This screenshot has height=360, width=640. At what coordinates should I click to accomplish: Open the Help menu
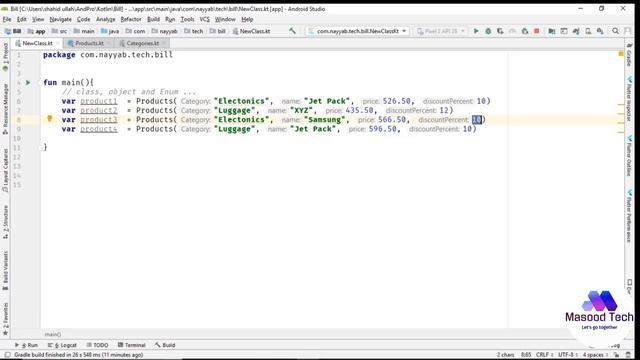coord(247,19)
